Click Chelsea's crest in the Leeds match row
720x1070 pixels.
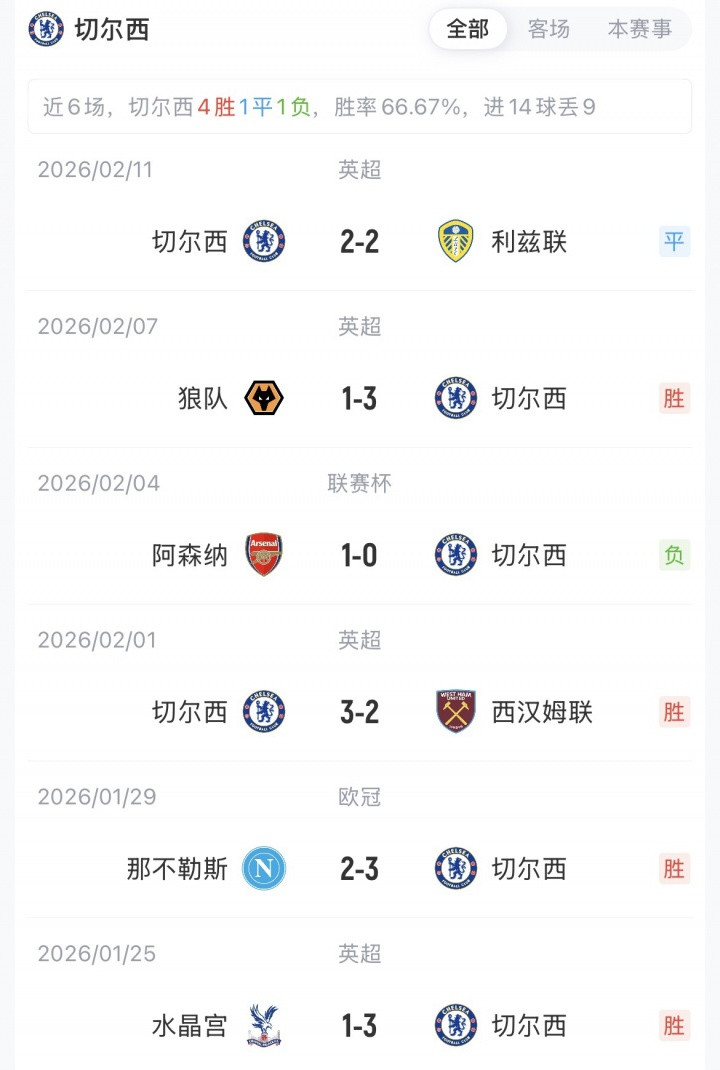tap(264, 241)
